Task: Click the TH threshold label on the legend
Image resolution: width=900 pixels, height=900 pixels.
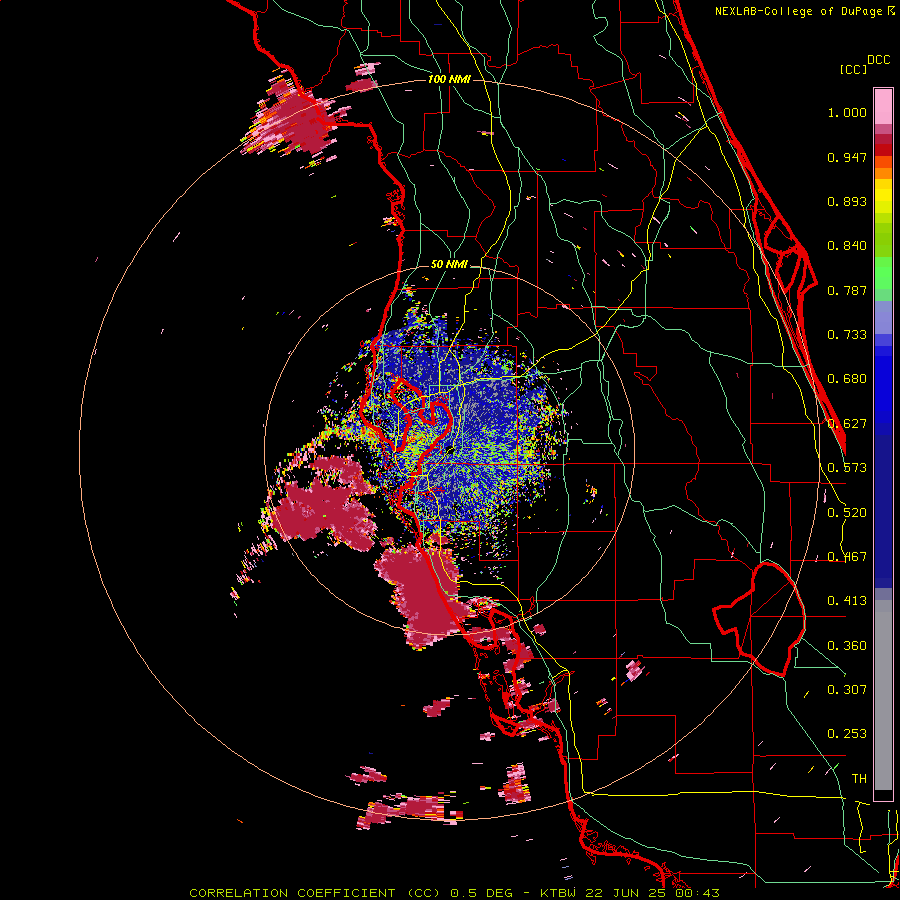Action: coord(859,779)
